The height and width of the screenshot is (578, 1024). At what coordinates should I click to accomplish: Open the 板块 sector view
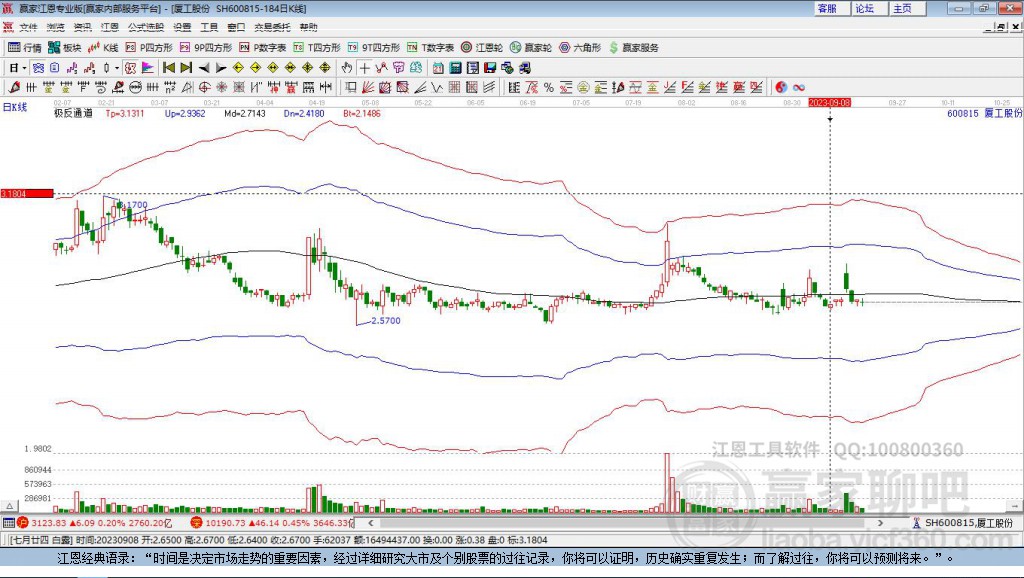[64, 48]
